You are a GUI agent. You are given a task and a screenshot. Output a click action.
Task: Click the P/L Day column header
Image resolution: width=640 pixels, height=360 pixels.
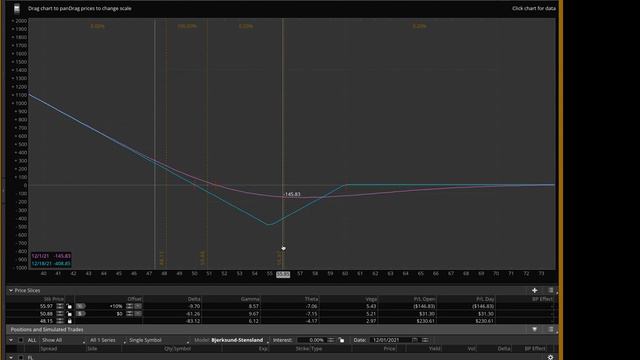point(485,299)
